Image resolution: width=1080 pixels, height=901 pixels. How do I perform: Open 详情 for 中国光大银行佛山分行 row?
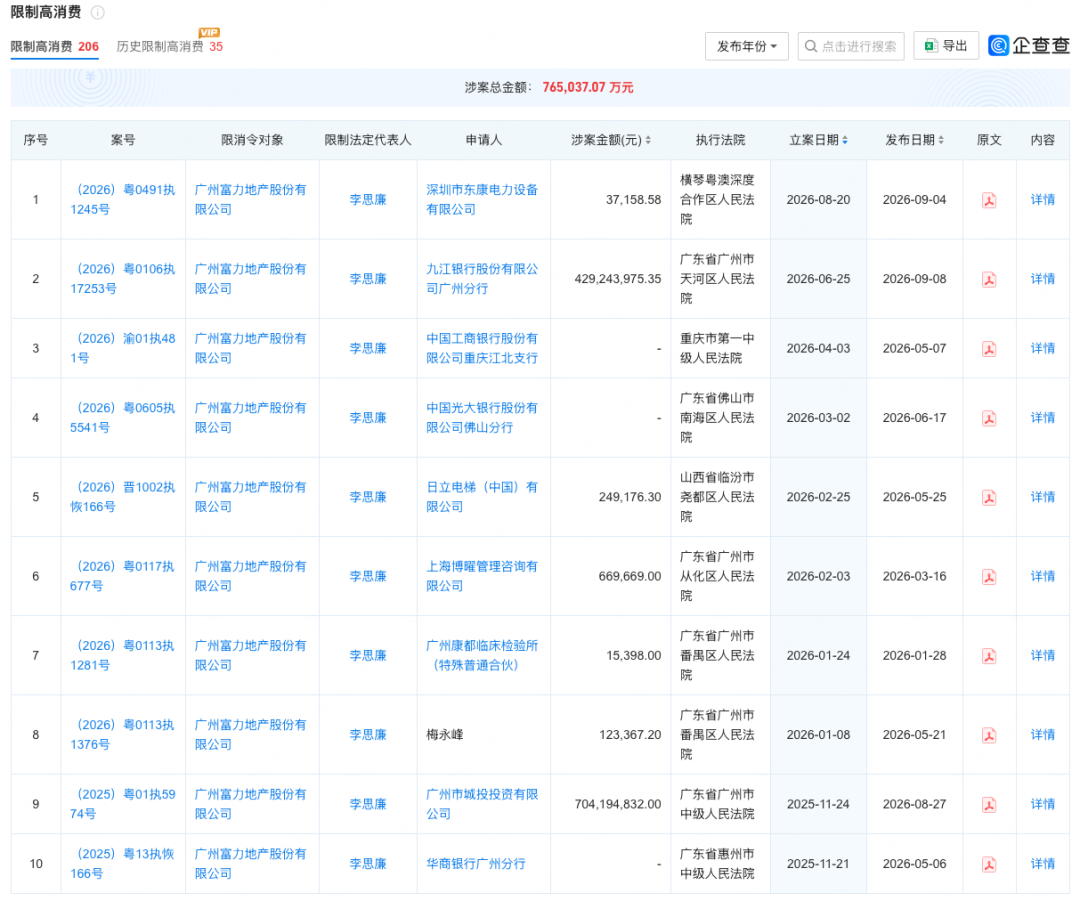(x=1042, y=418)
